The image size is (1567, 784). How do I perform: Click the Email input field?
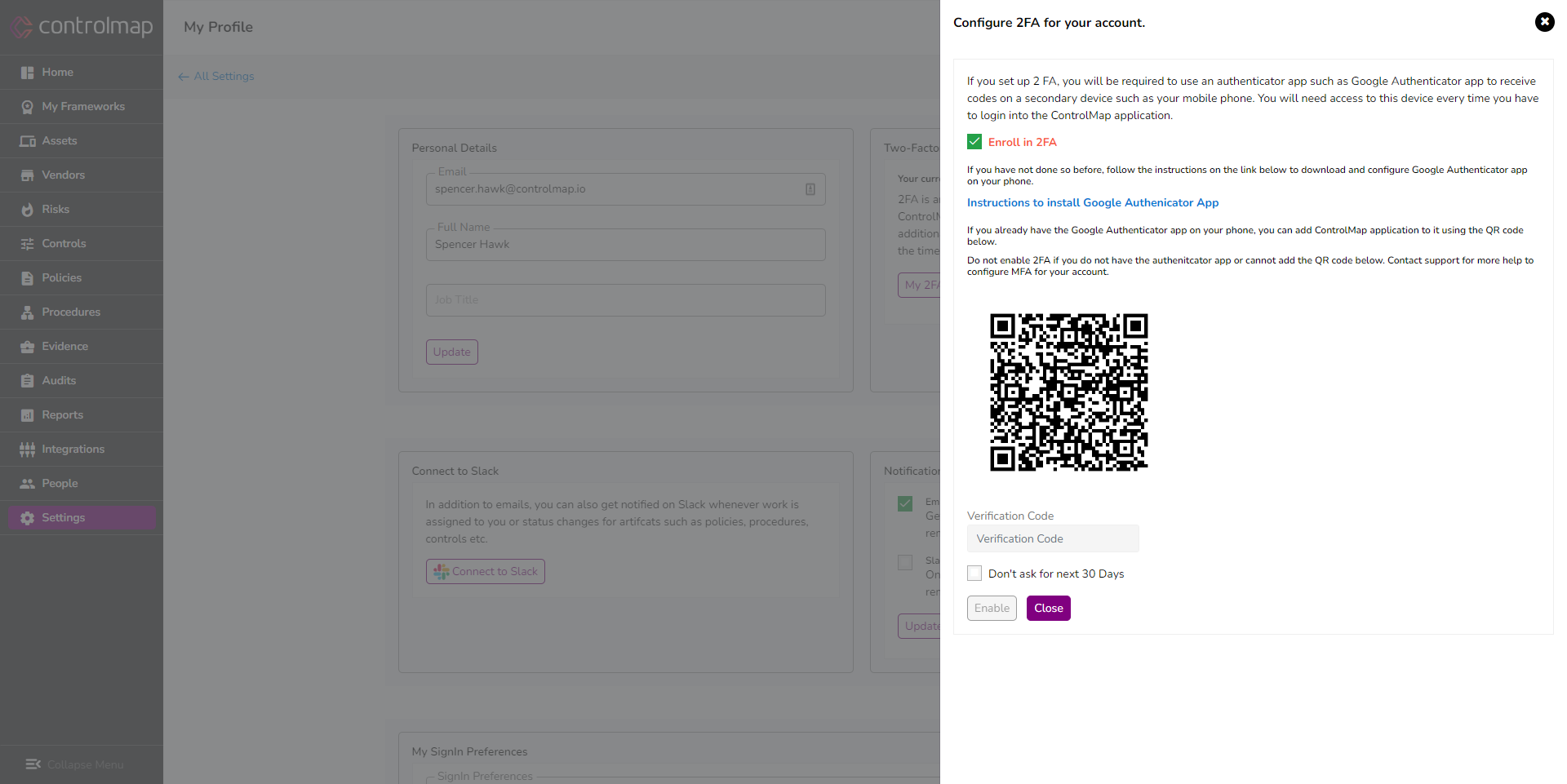(626, 189)
